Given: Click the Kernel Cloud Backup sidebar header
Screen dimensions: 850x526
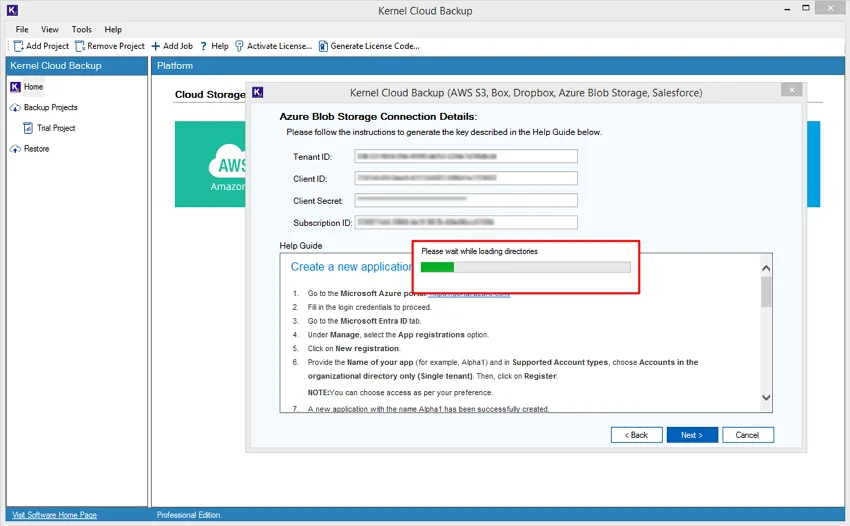Looking at the screenshot, I should [76, 66].
